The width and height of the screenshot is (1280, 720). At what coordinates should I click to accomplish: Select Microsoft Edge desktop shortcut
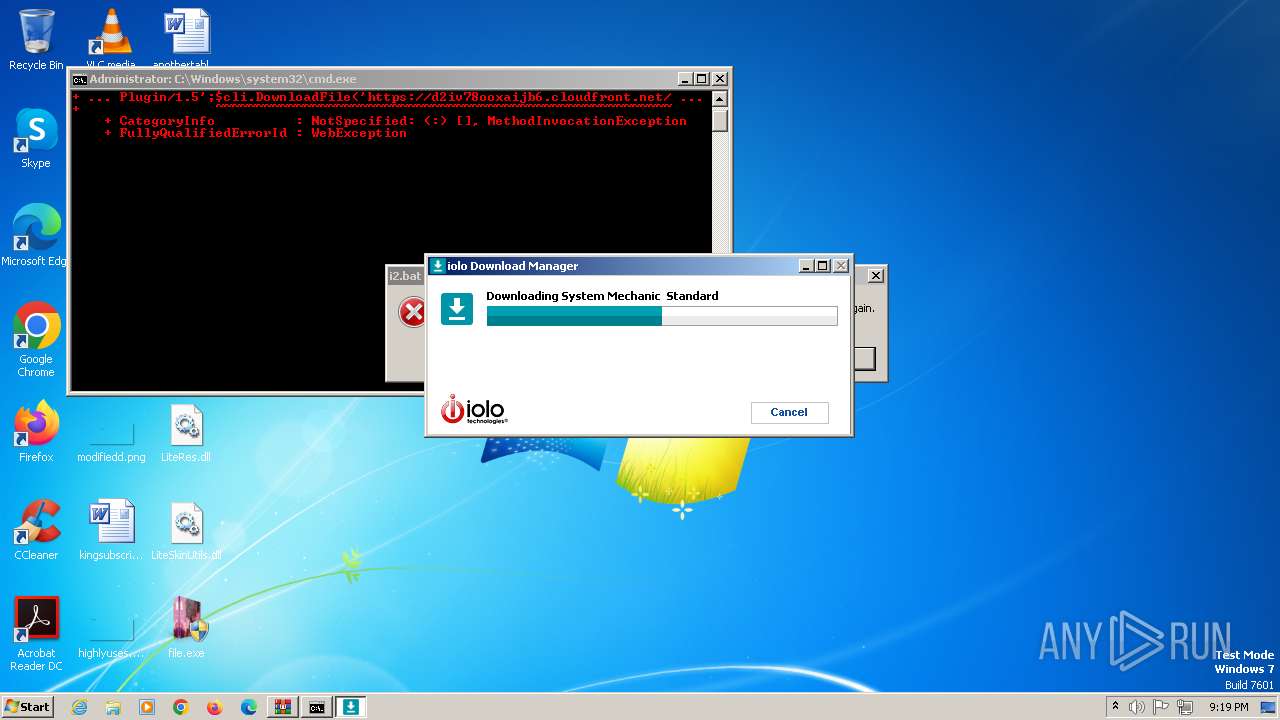click(x=36, y=236)
